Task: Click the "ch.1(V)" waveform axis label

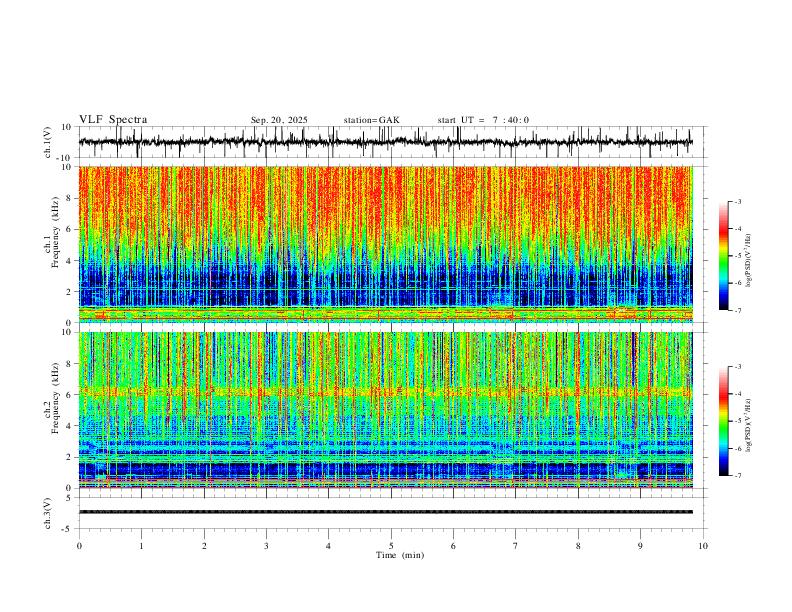Action: (x=48, y=142)
